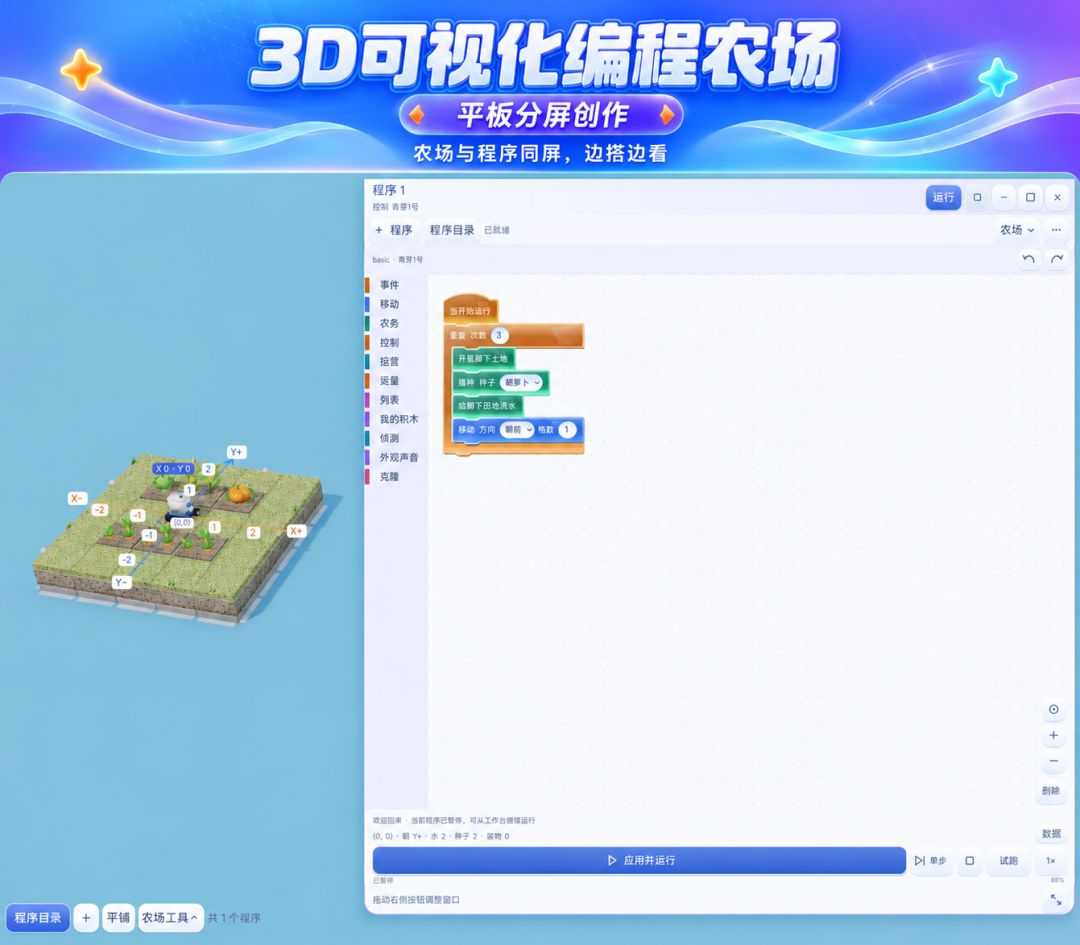Screen dimensions: 1080x945
Task: Edit the repeat count value 3
Action: click(499, 335)
